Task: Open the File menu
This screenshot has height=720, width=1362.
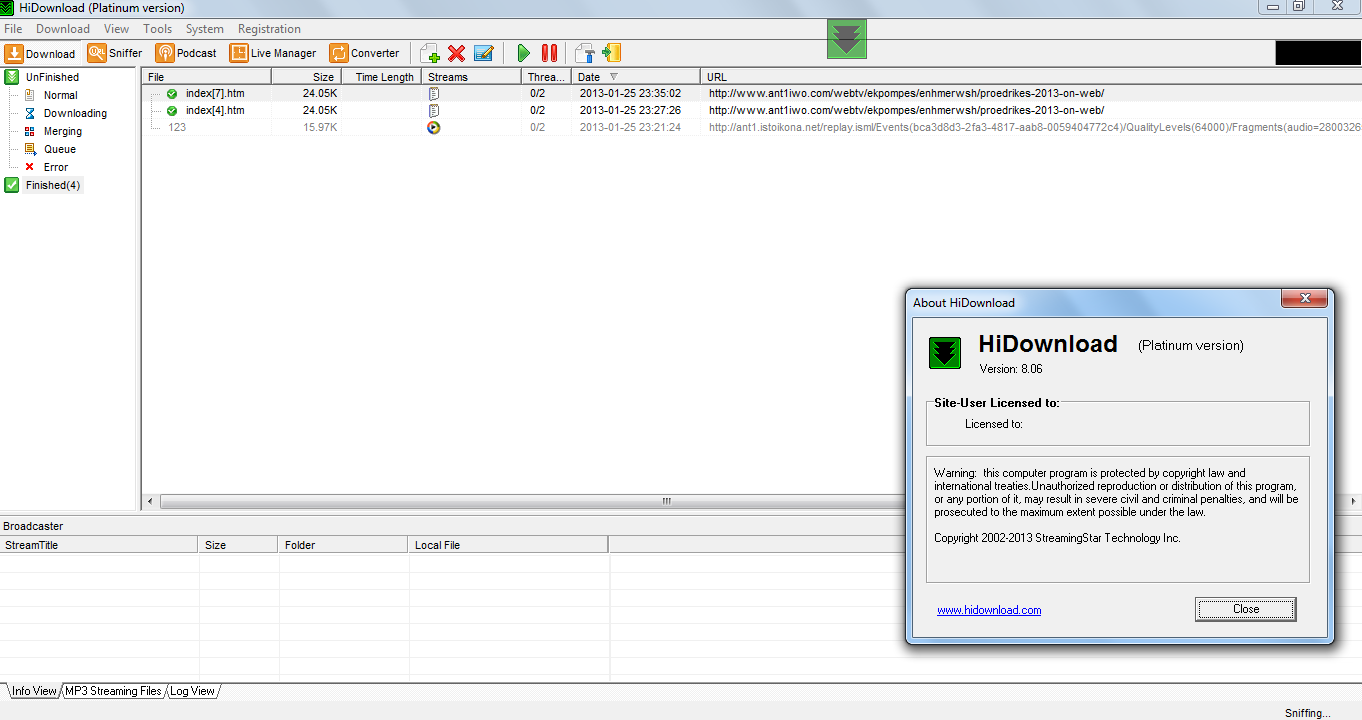Action: coord(13,29)
